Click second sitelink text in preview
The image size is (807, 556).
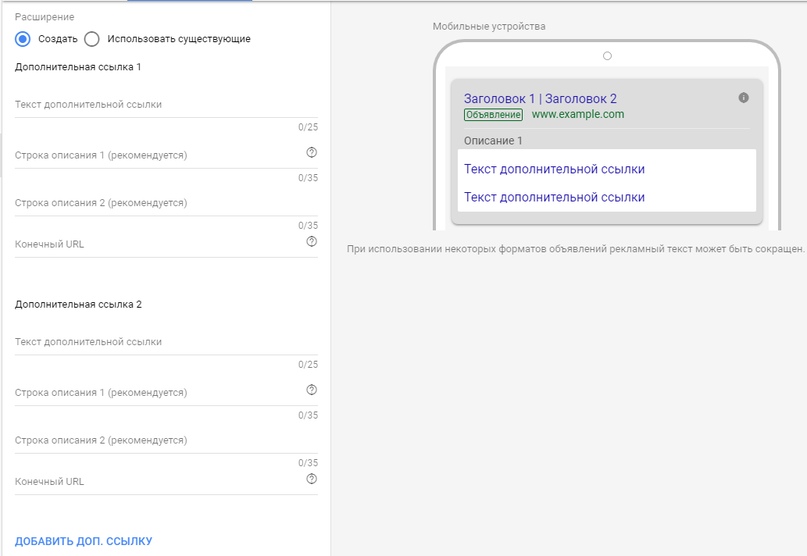pos(554,197)
